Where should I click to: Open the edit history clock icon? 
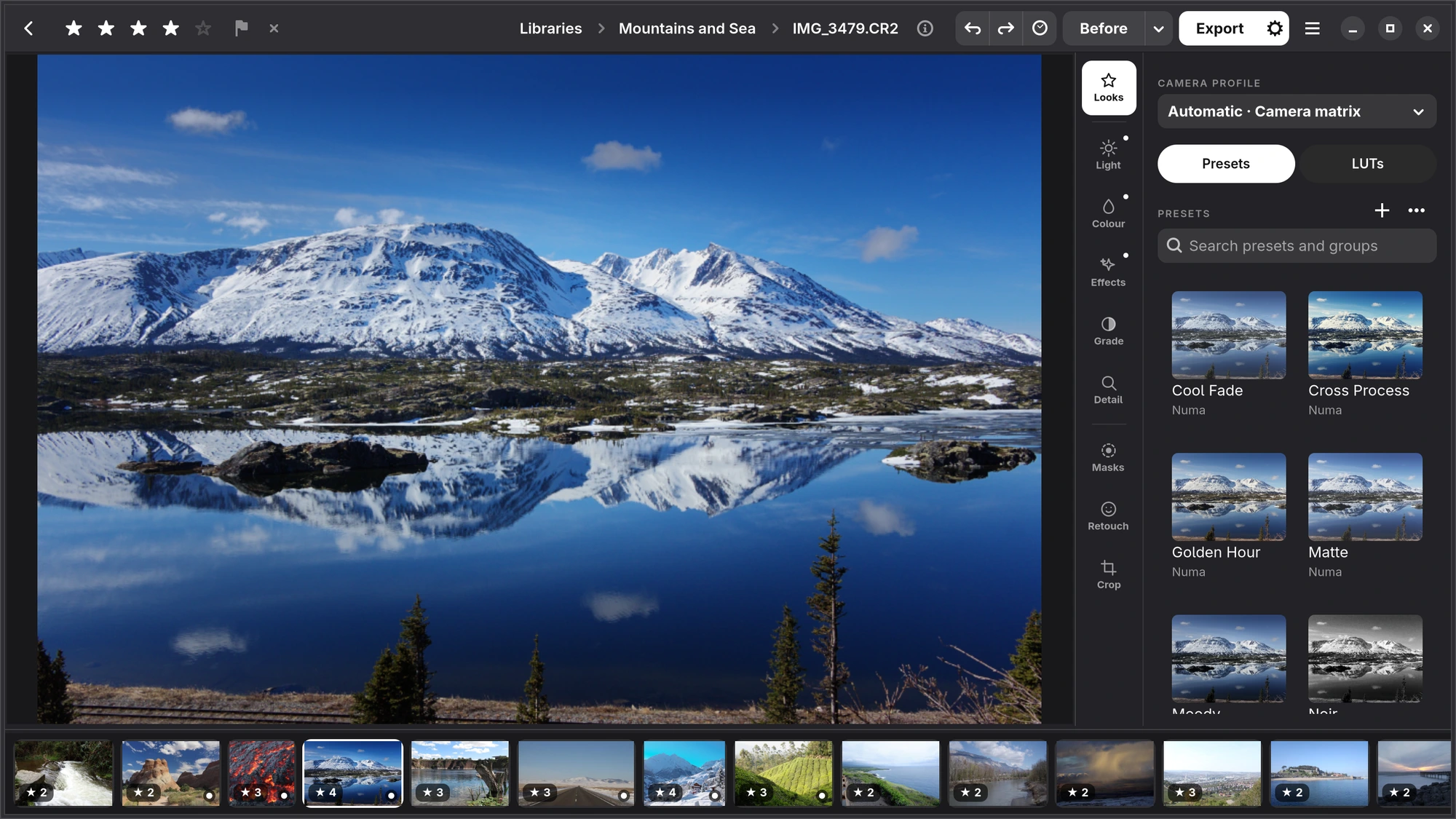coord(1040,28)
